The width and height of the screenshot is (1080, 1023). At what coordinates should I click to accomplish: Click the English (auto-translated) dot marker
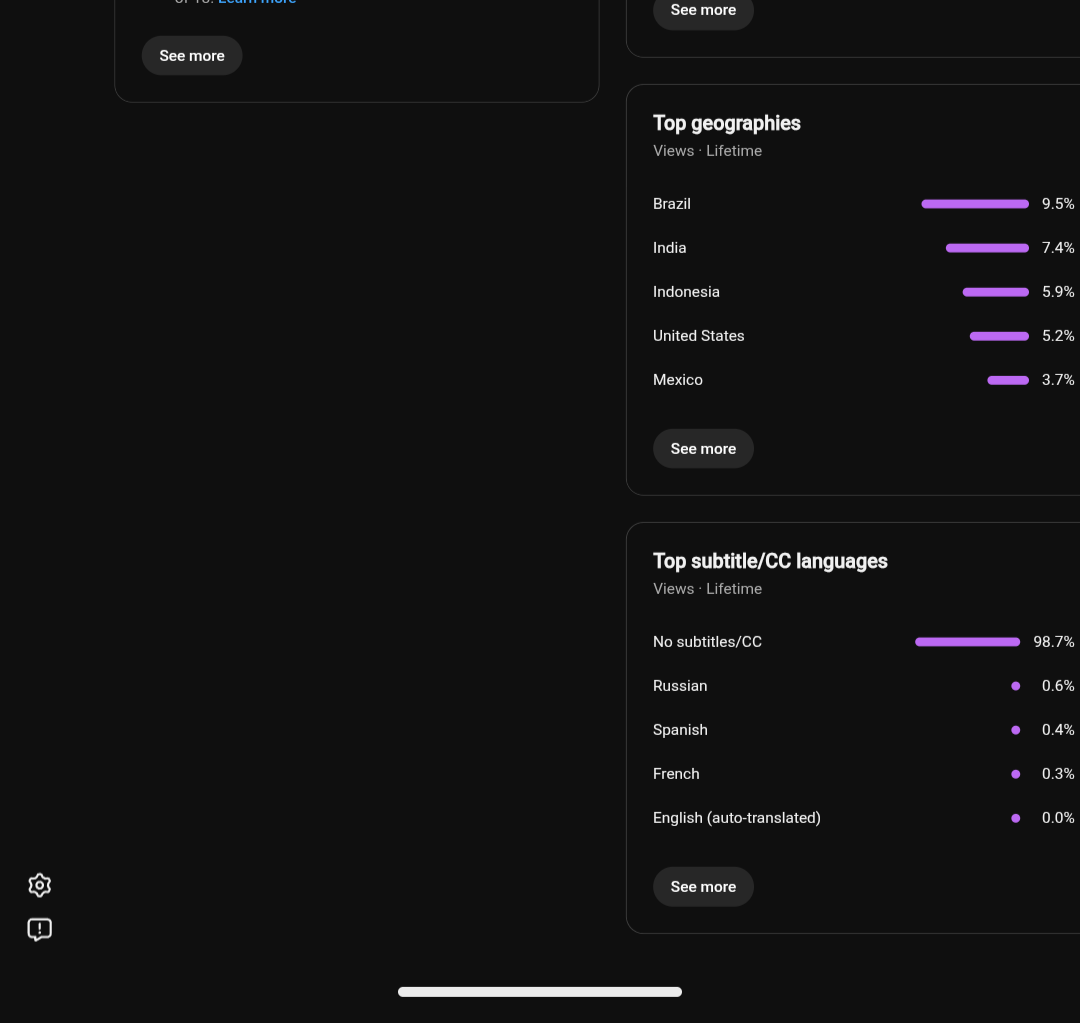(x=1015, y=818)
